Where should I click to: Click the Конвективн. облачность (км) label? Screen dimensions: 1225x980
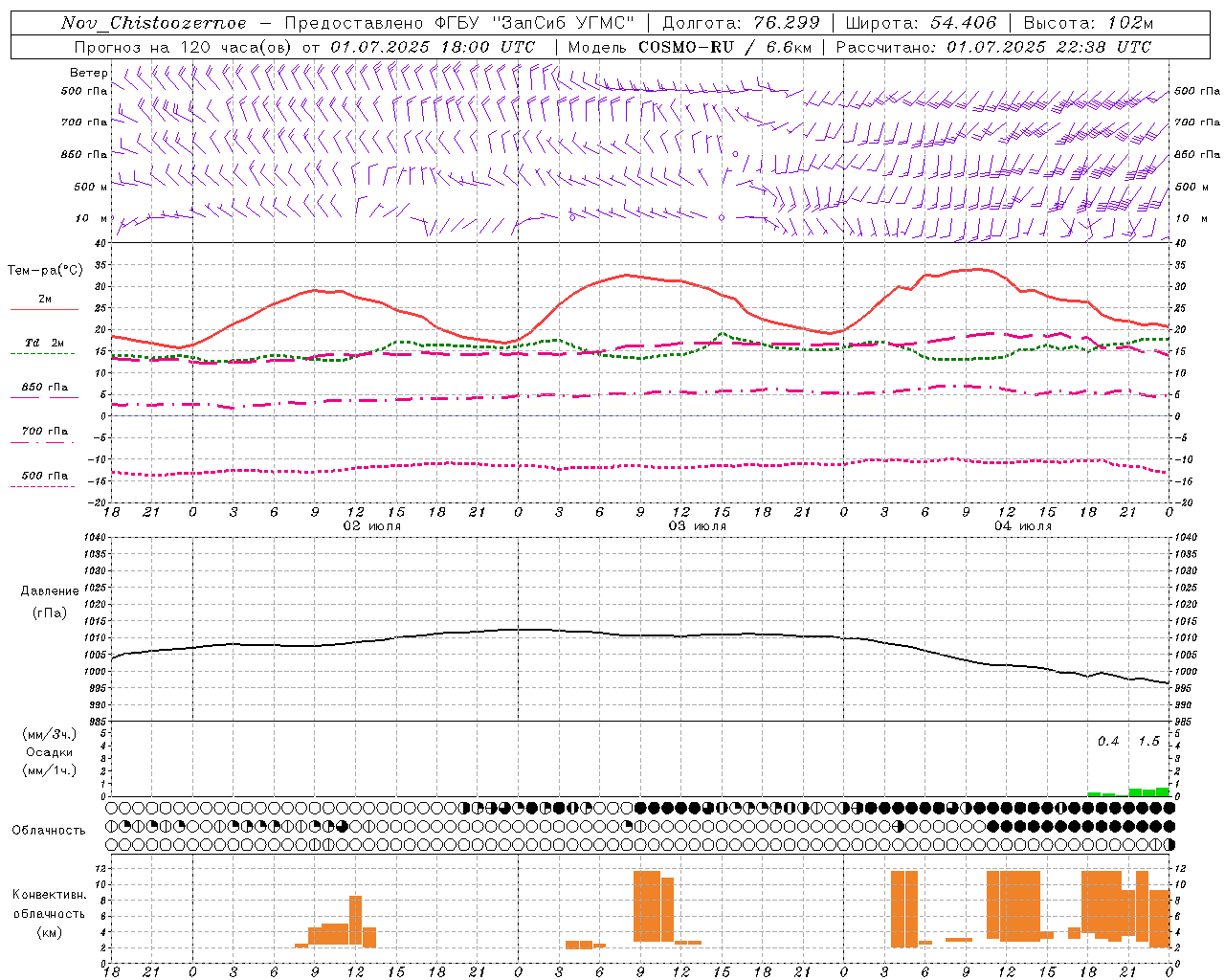tap(49, 913)
